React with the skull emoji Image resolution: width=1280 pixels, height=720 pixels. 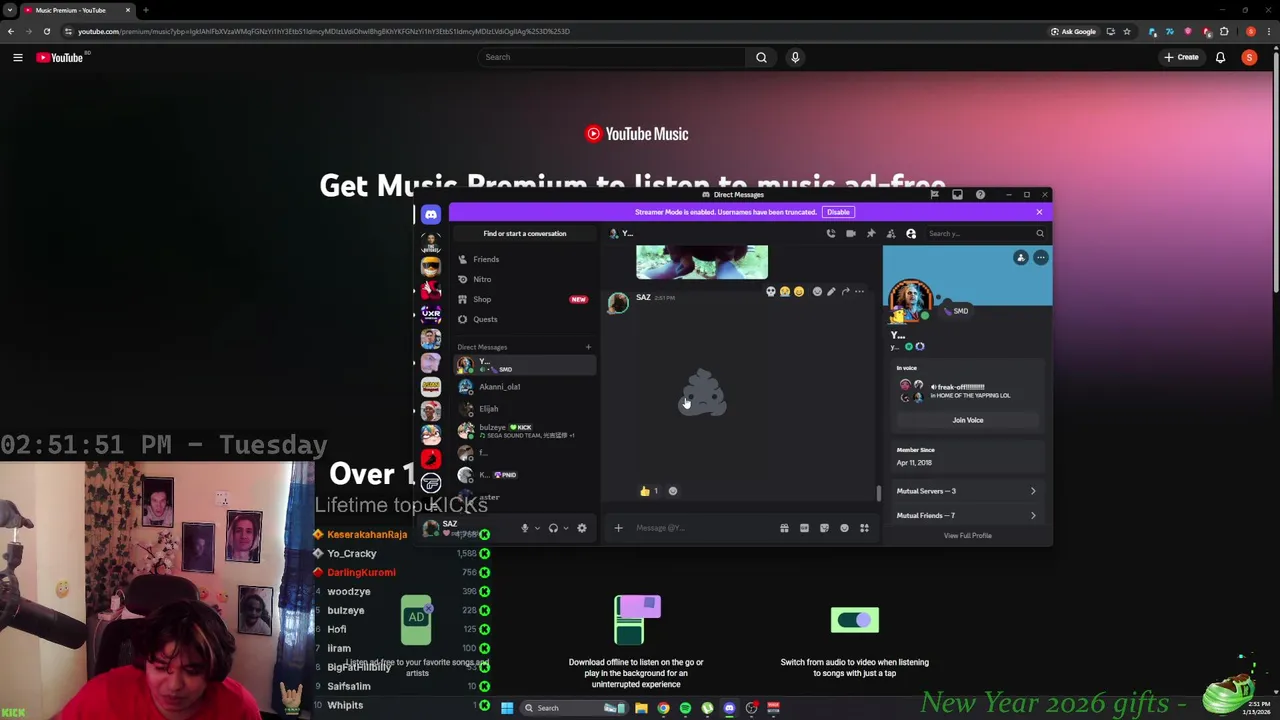coord(770,292)
